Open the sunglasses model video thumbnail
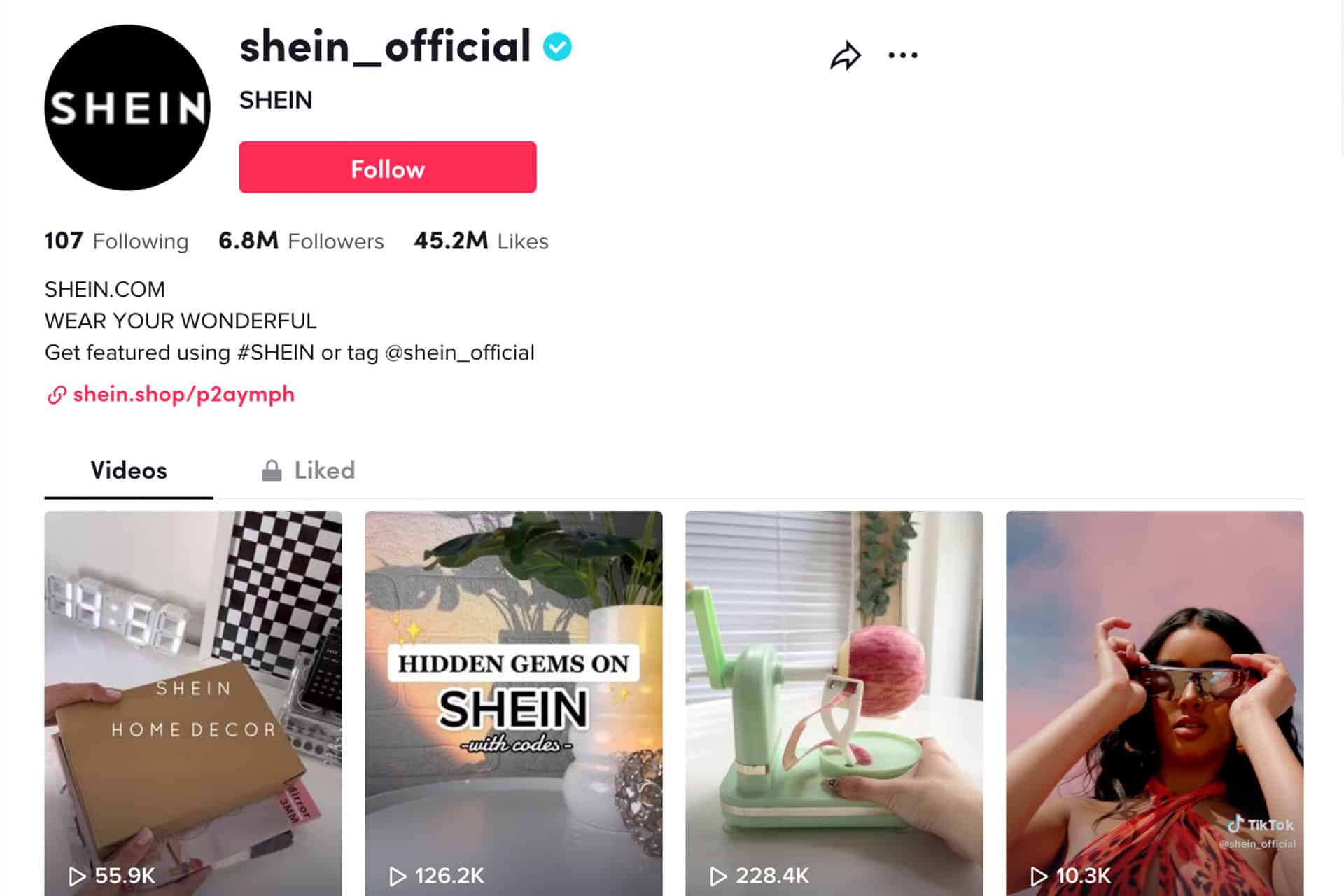Screen dimensions: 1344x896 [x=1155, y=703]
